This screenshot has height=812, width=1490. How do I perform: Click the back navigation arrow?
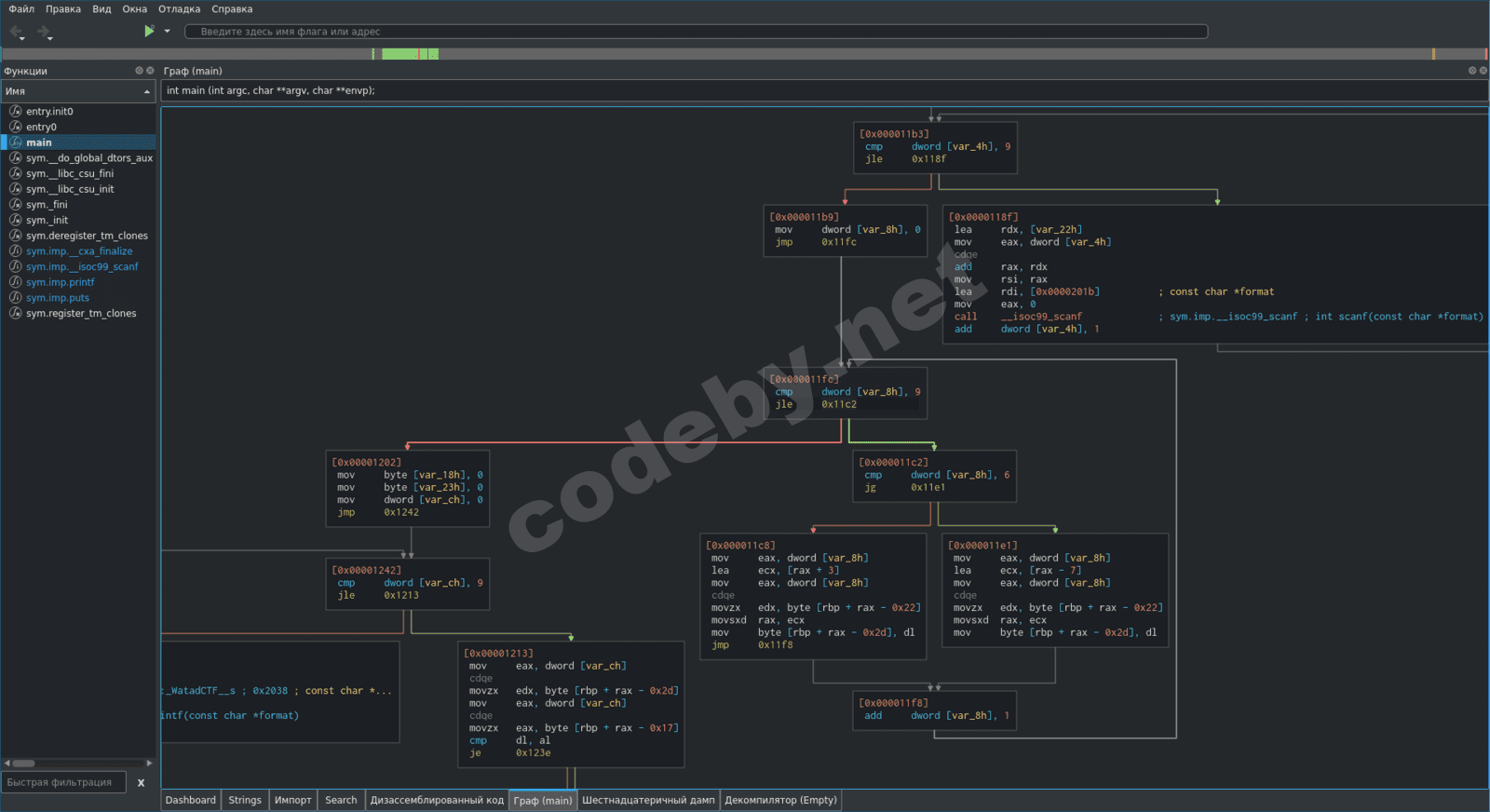click(x=17, y=32)
